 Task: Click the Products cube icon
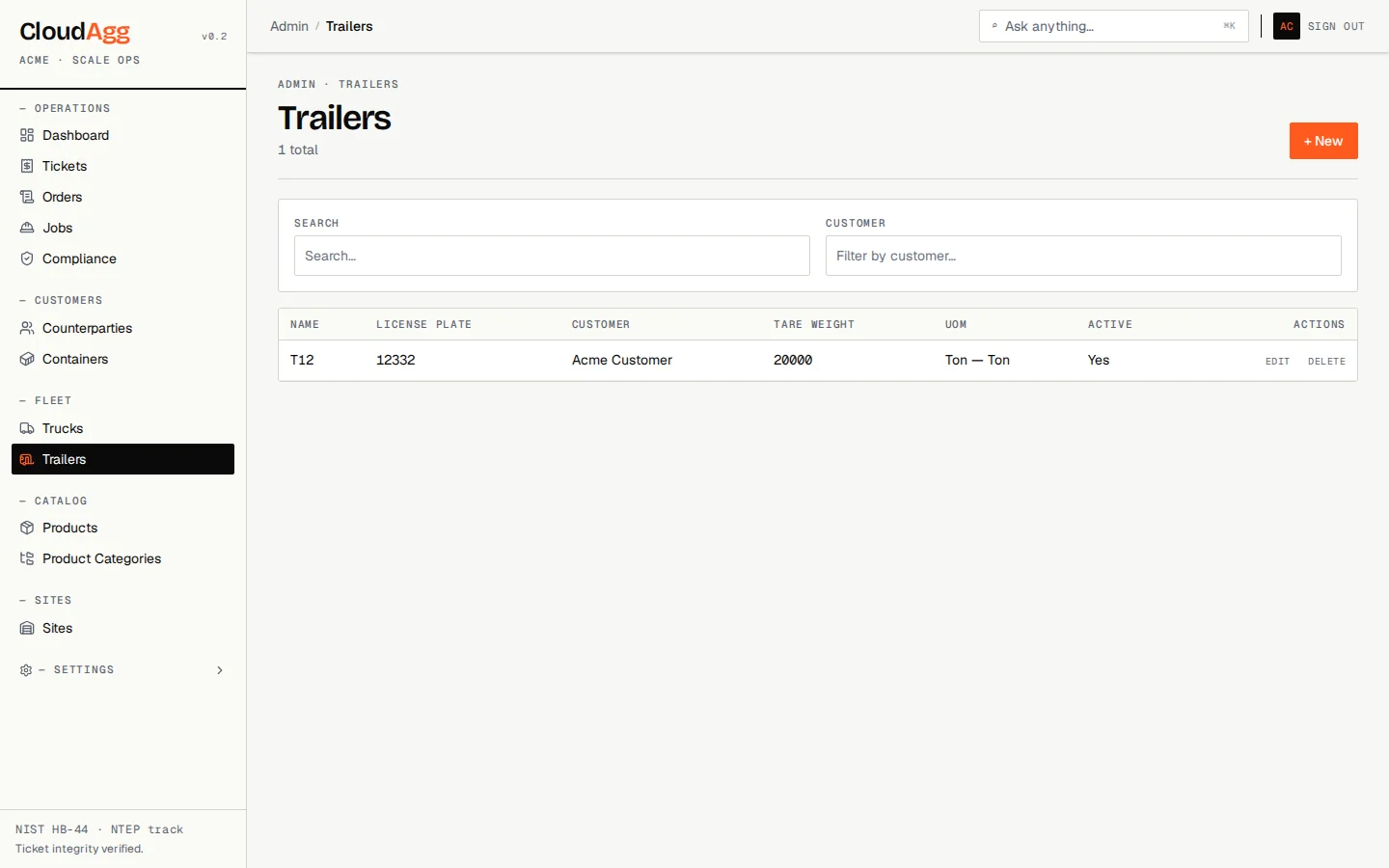27,528
